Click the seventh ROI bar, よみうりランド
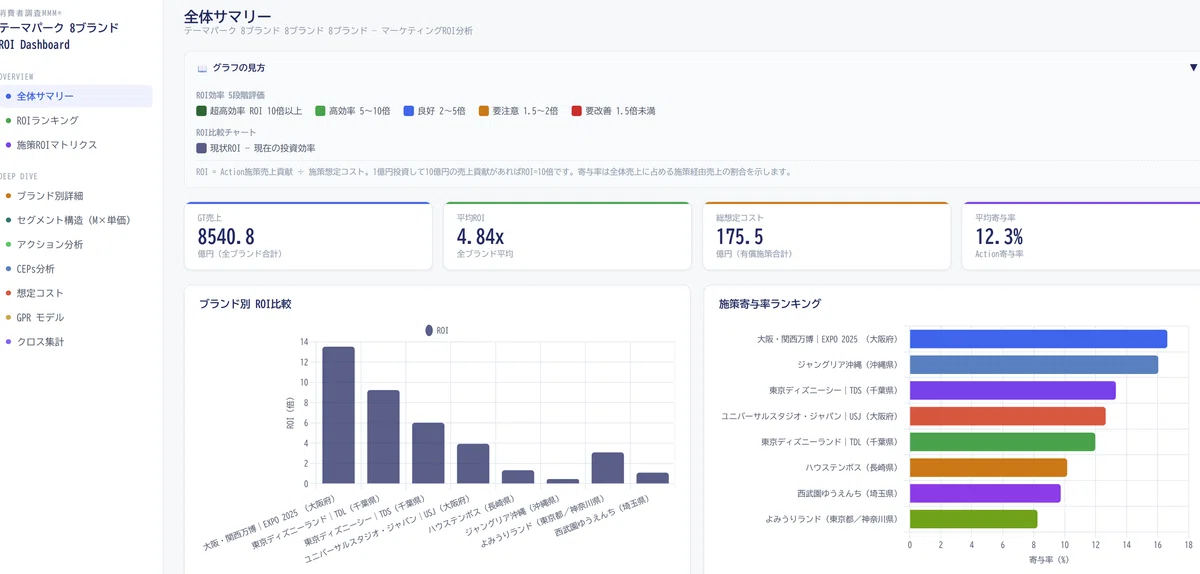 pos(608,468)
